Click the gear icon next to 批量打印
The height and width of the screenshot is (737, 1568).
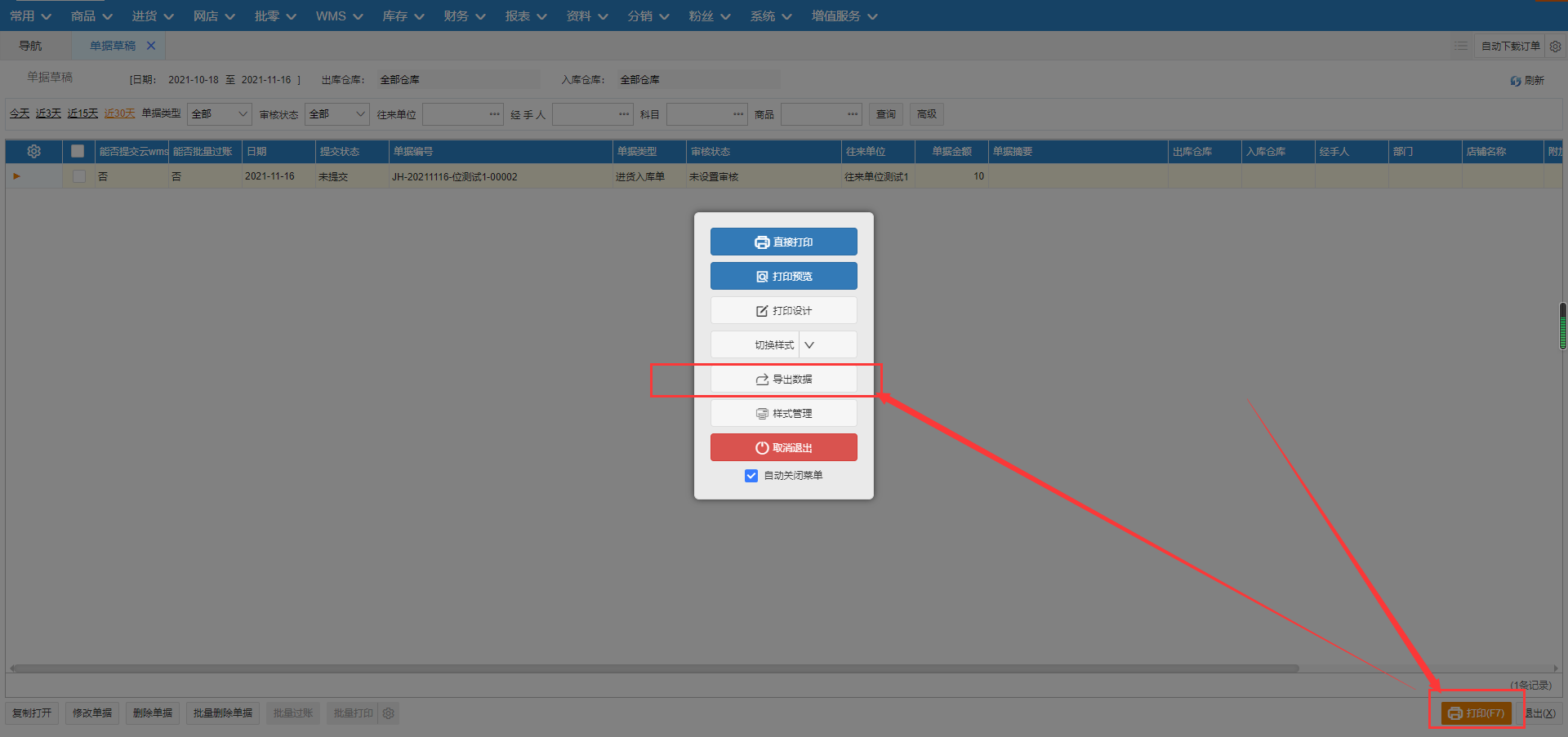[x=389, y=713]
